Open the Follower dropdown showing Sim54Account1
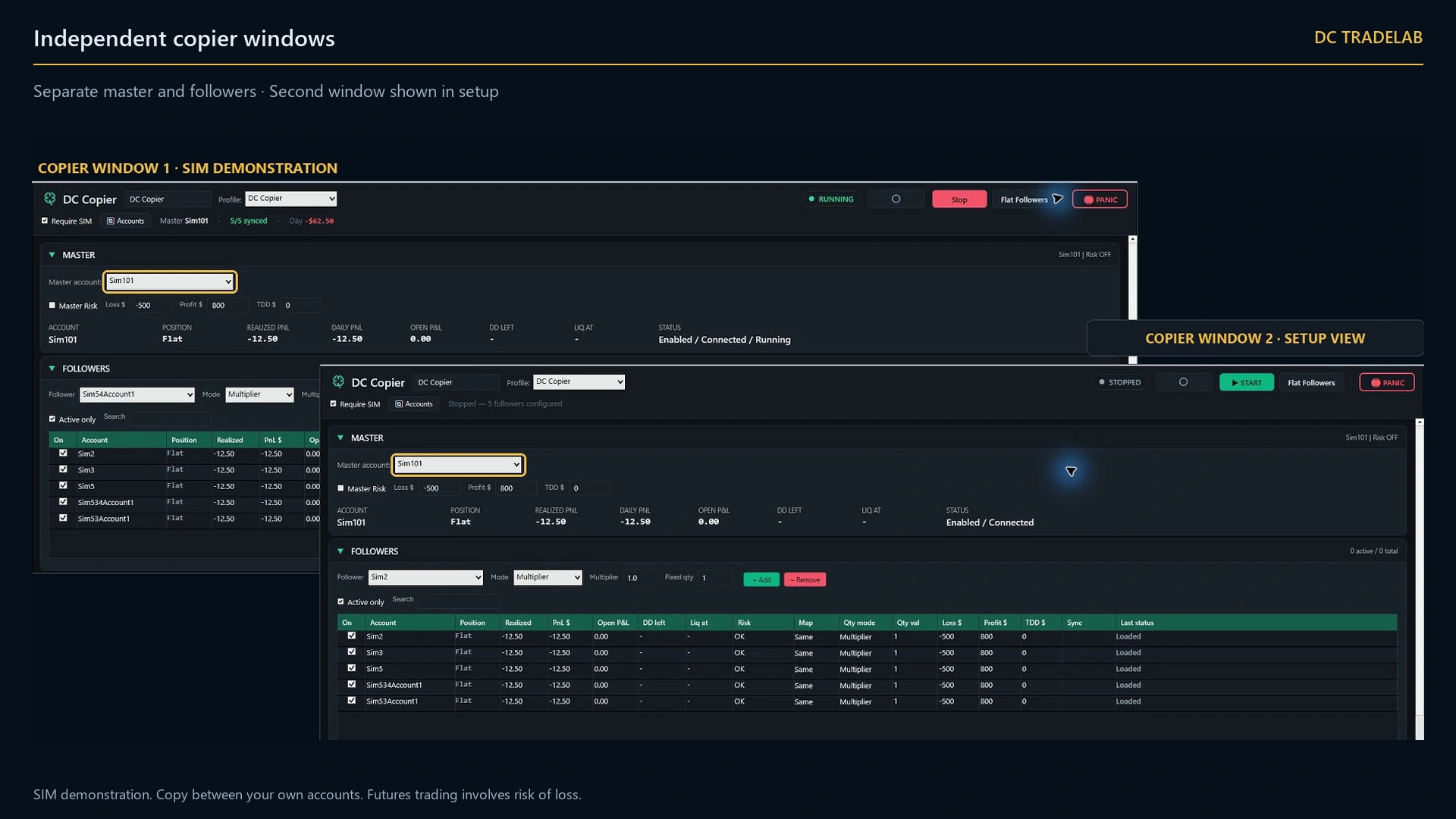The height and width of the screenshot is (819, 1456). [137, 394]
